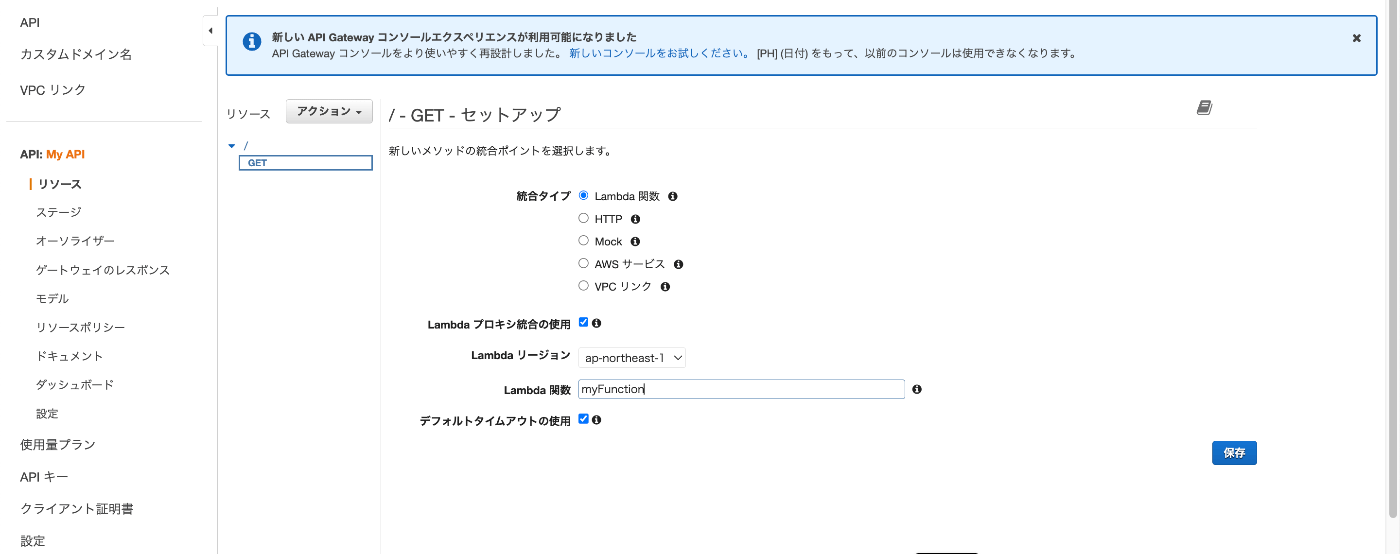Show info for HTTP integration type

(635, 219)
